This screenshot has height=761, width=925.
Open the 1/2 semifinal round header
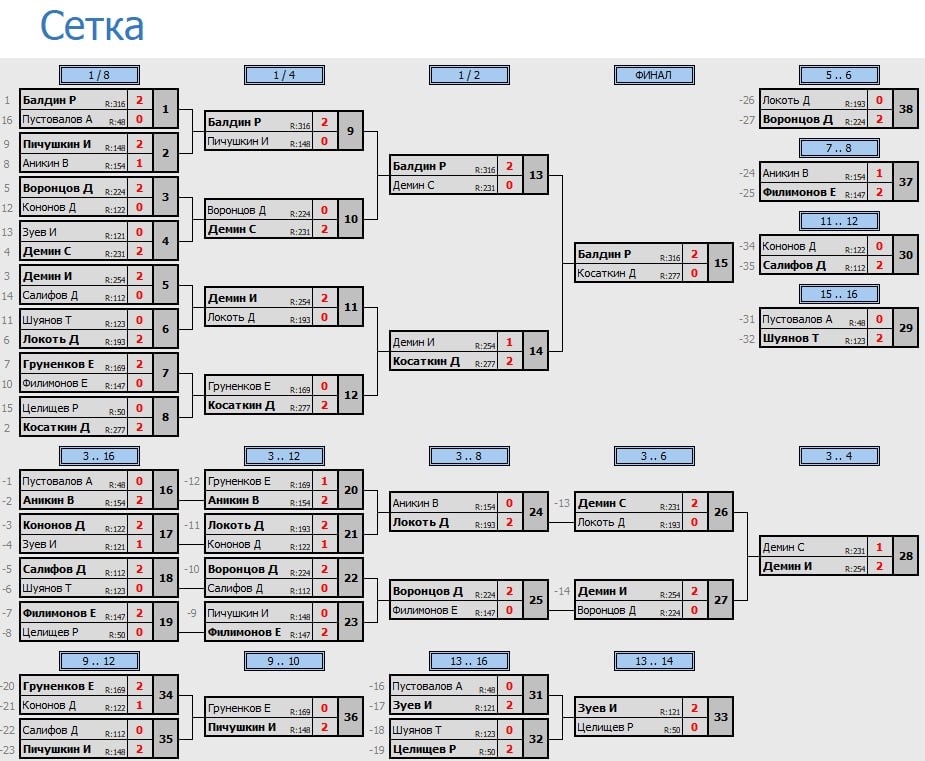[469, 75]
